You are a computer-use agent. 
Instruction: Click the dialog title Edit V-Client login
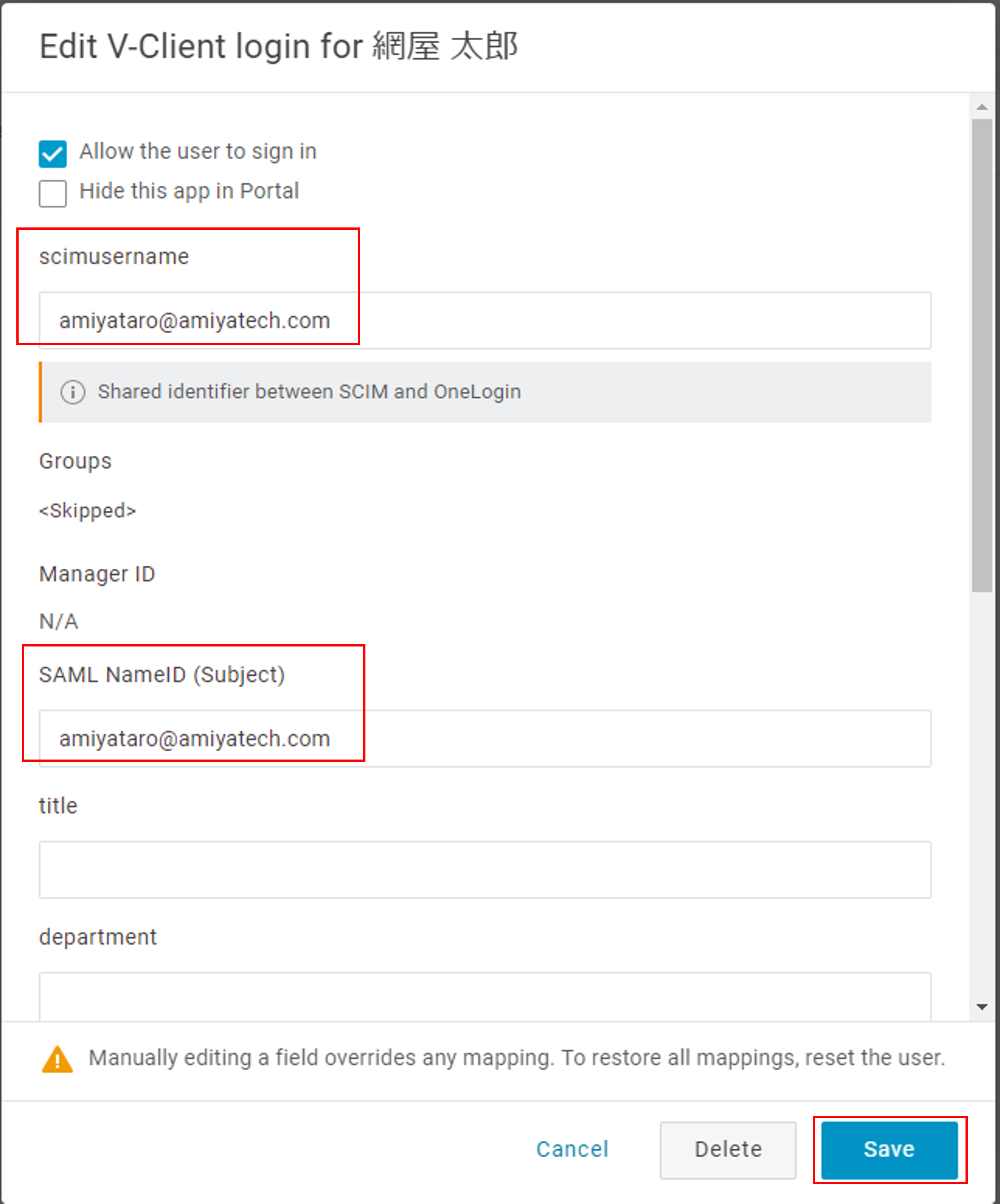pyautogui.click(x=279, y=46)
